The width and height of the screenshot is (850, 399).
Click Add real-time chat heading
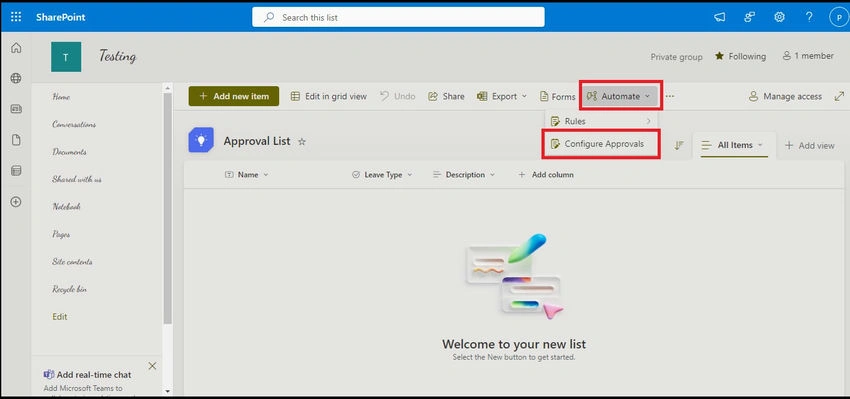(94, 375)
